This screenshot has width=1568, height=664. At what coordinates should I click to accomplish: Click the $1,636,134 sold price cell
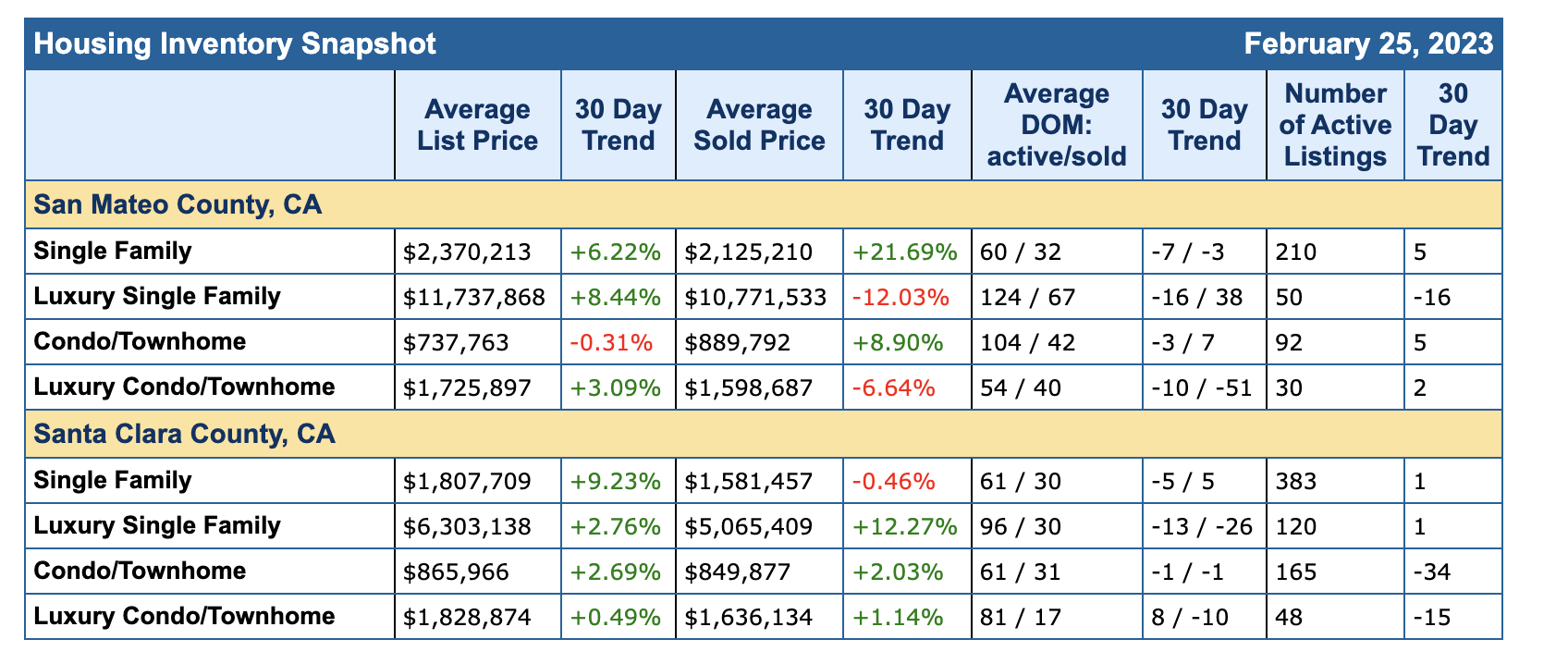tap(749, 617)
